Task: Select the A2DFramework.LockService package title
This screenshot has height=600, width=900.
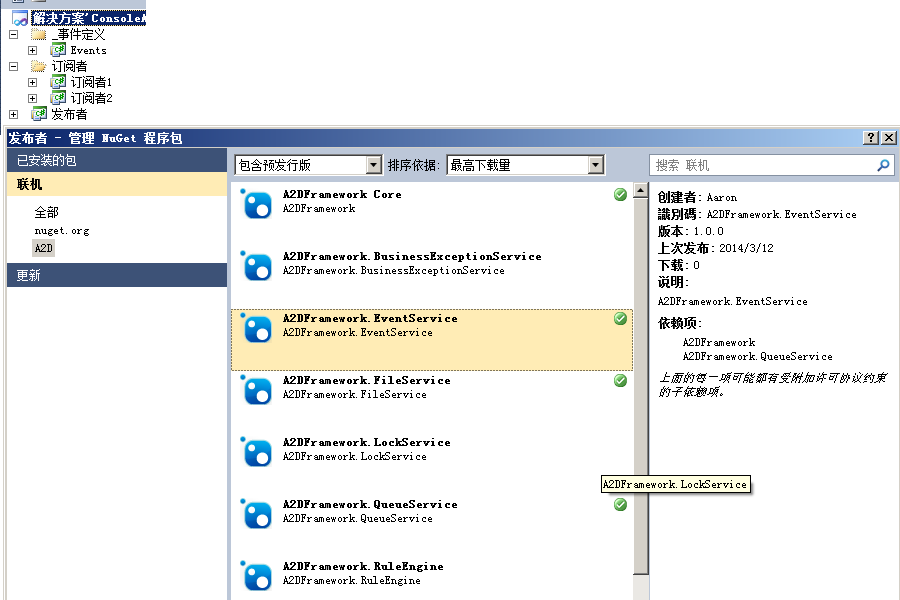Action: coord(367,442)
